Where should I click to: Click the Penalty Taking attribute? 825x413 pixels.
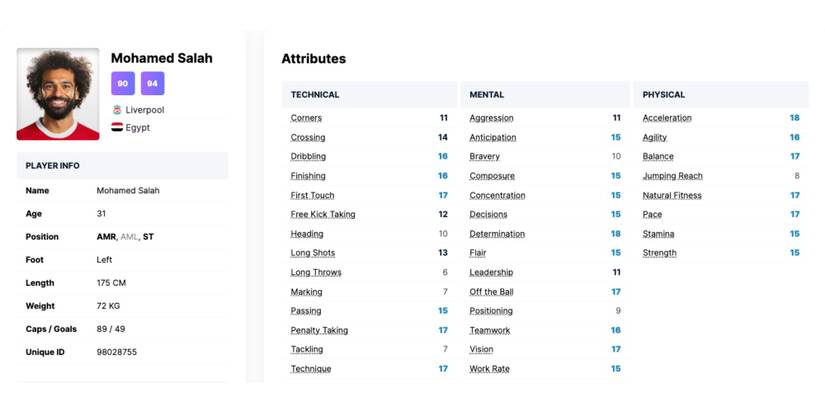[319, 330]
